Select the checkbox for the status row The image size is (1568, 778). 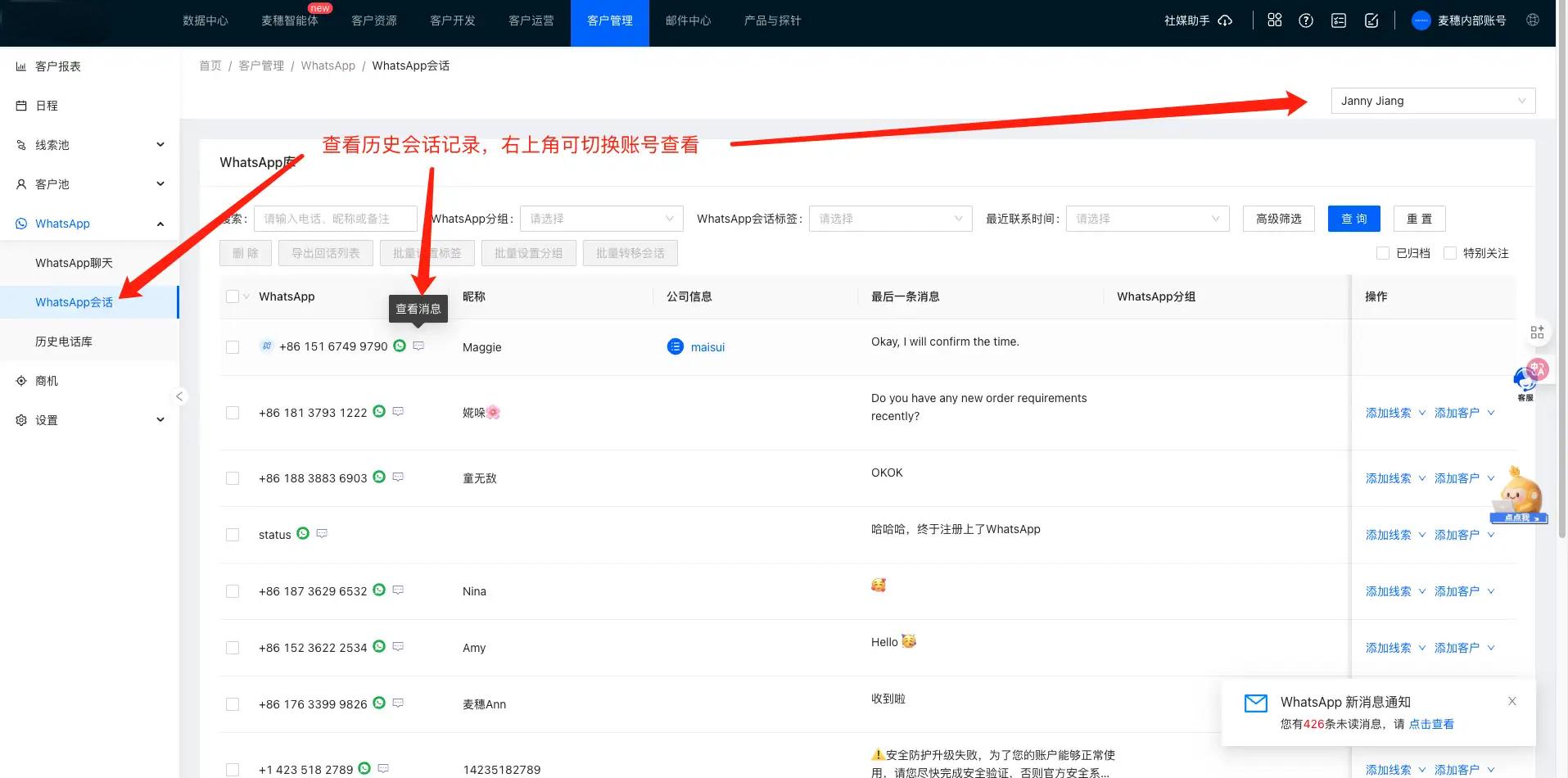(x=233, y=535)
